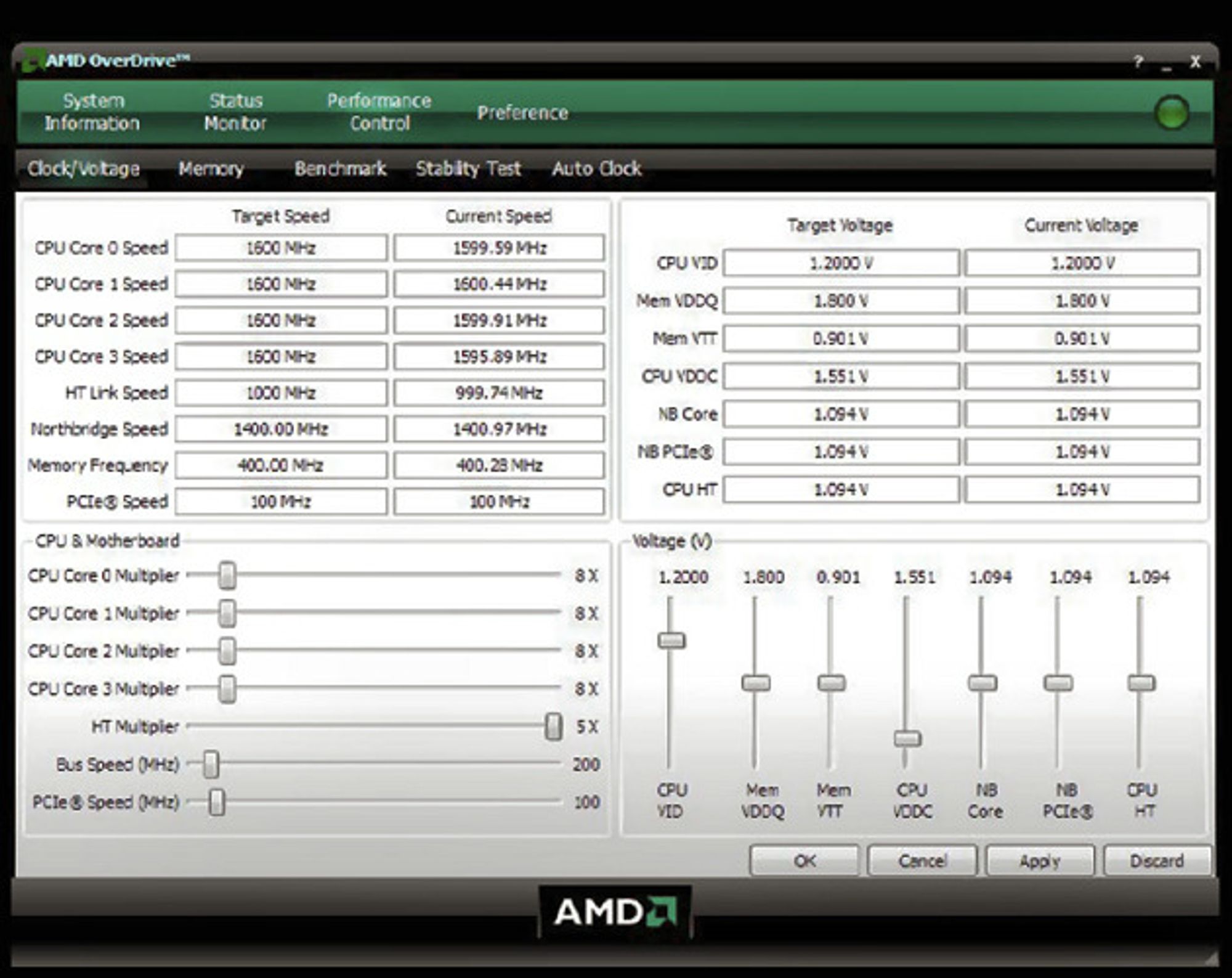
Task: Click the CPU Core 1 target speed field
Action: pyautogui.click(x=281, y=284)
